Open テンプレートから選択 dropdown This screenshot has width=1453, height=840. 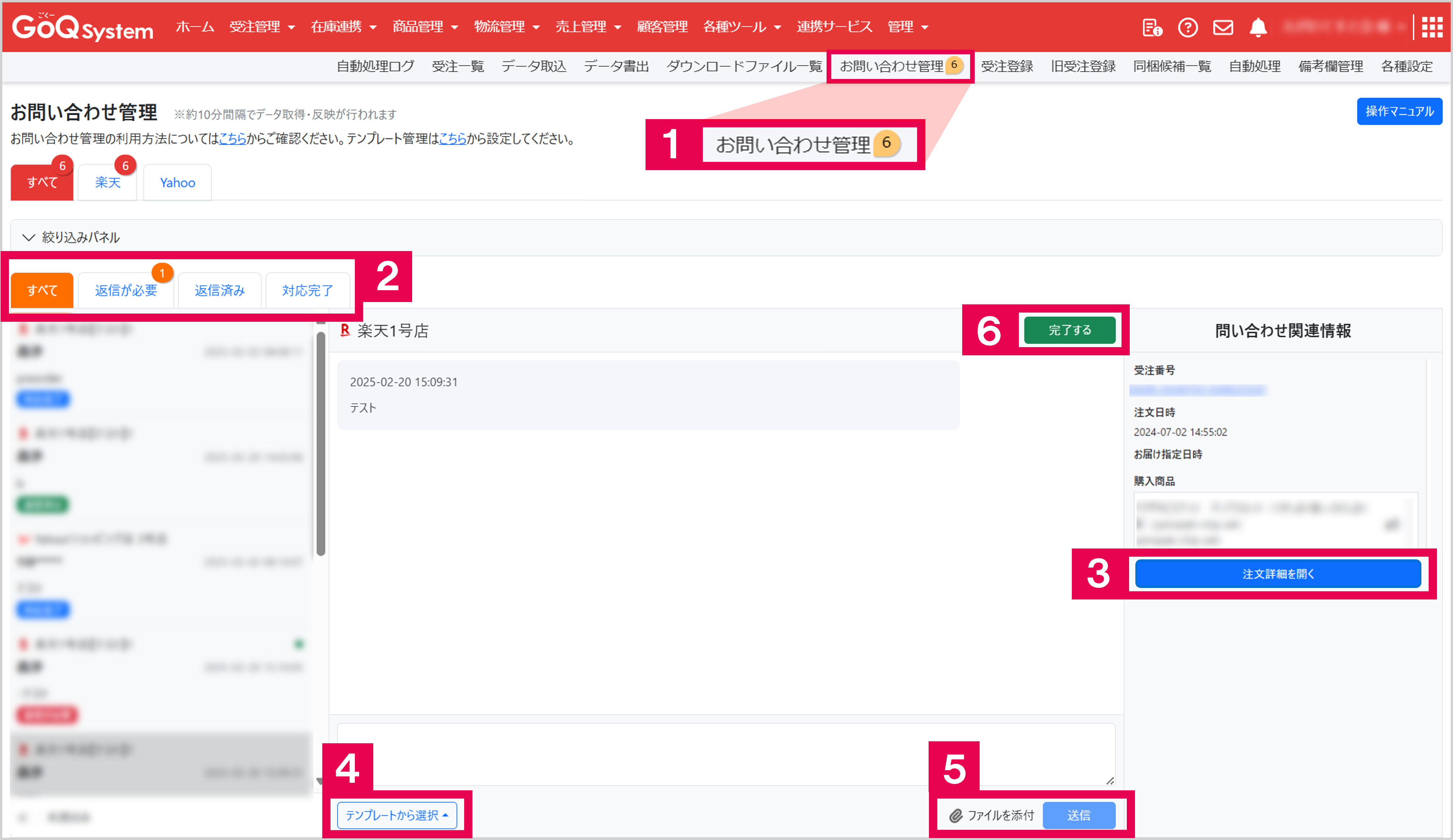coord(397,815)
